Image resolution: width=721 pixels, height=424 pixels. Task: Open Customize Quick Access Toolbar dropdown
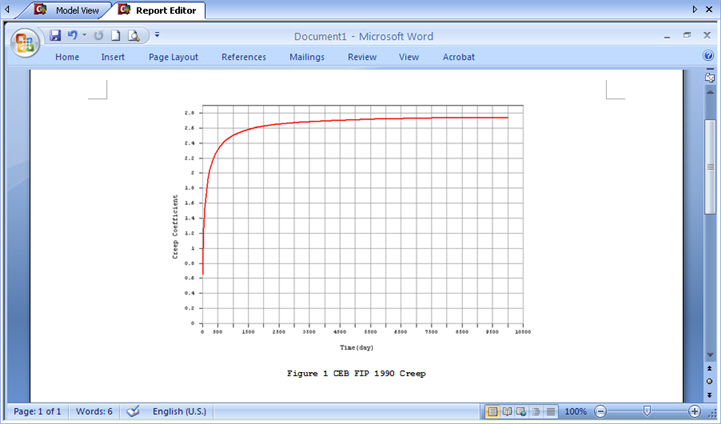click(157, 35)
